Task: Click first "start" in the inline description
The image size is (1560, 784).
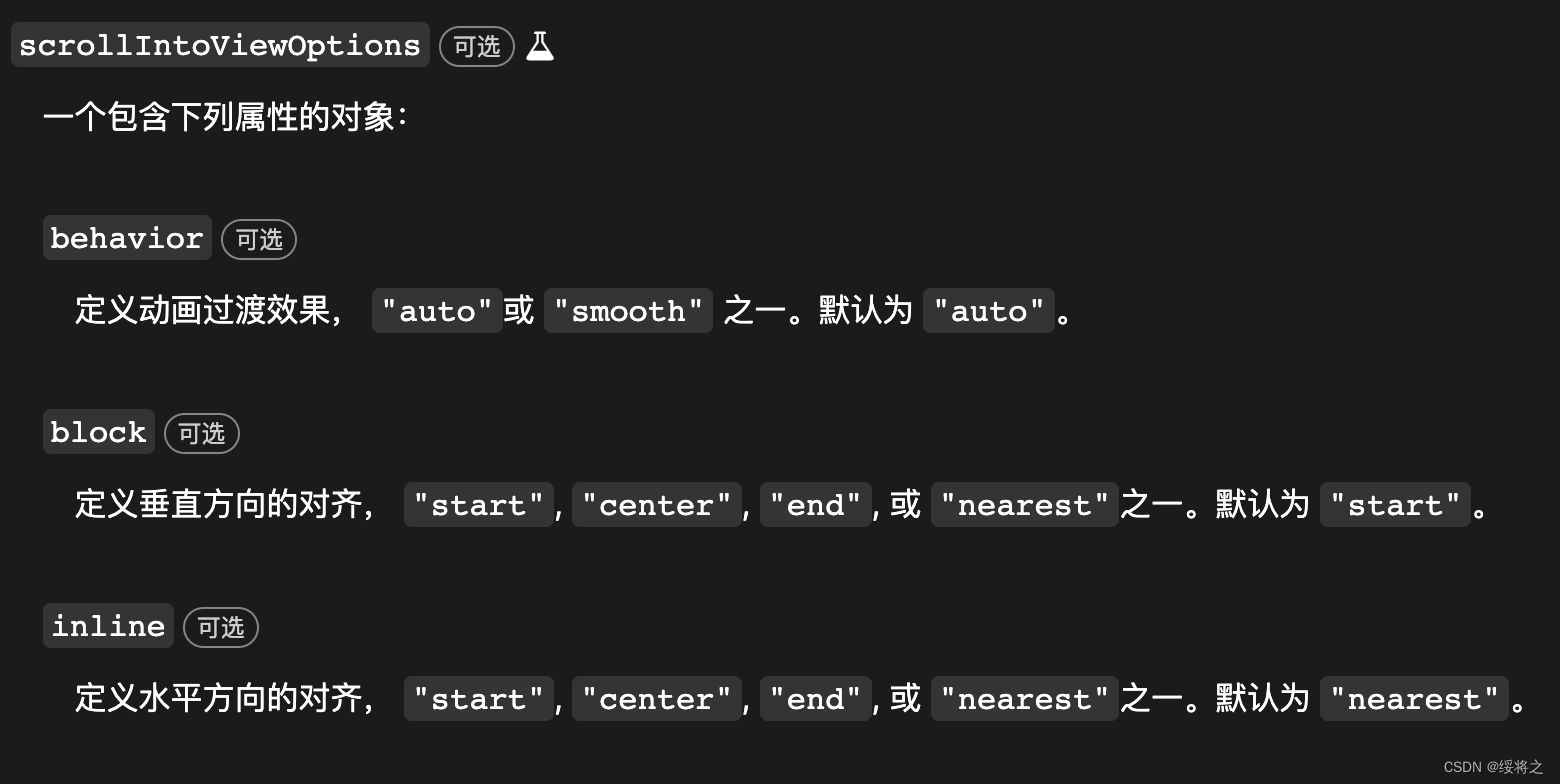Action: [x=478, y=699]
